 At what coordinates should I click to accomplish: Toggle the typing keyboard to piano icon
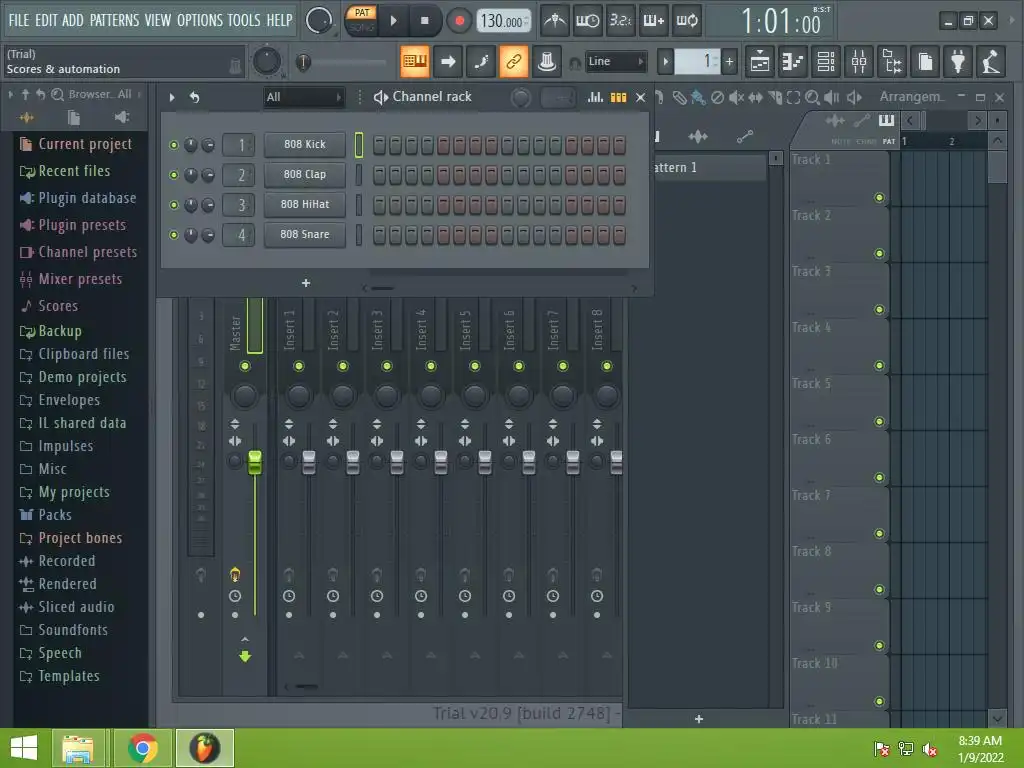point(415,61)
